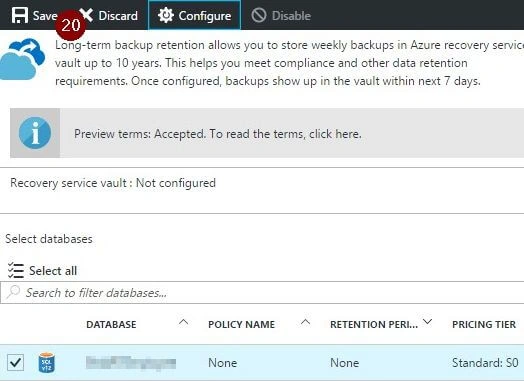Click the Standard: S0 pricing tier cell
Image resolution: width=524 pixels, height=381 pixels.
(x=485, y=363)
